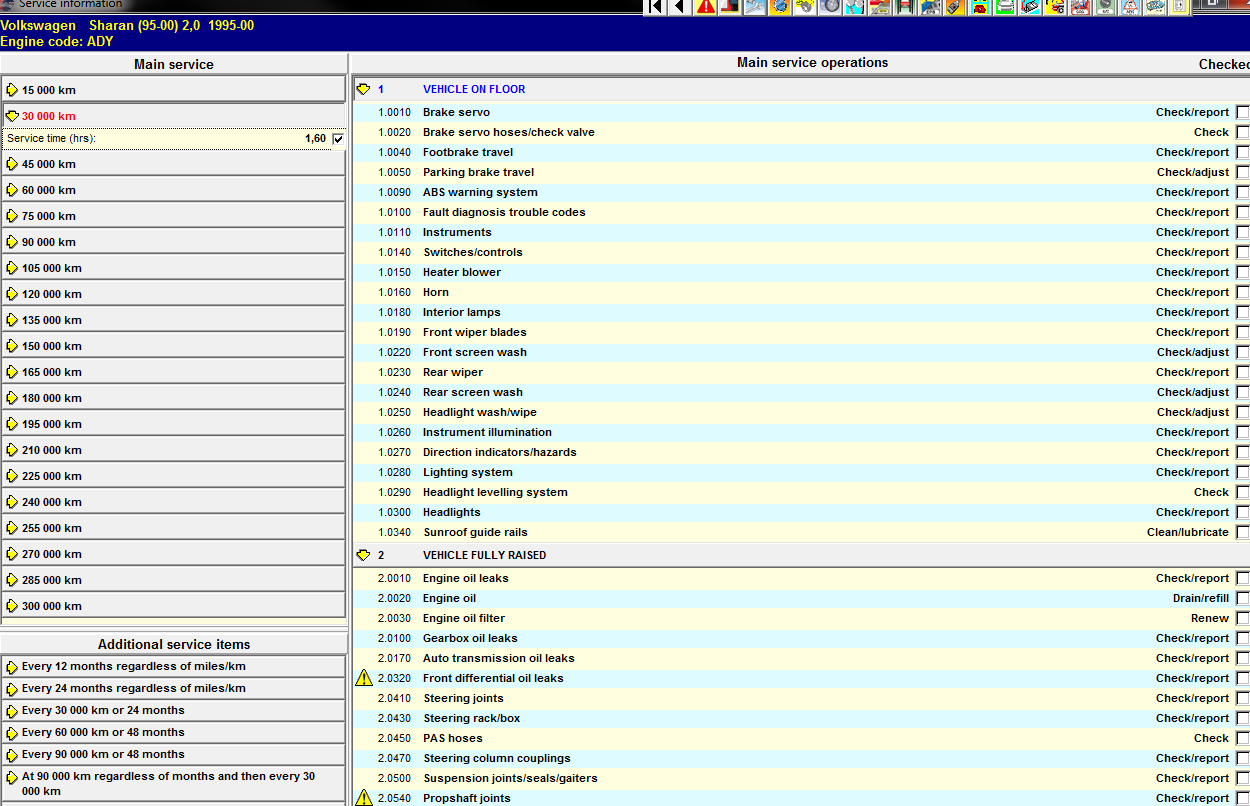Select the 90 000 km service interval
This screenshot has height=806, width=1250.
click(48, 242)
